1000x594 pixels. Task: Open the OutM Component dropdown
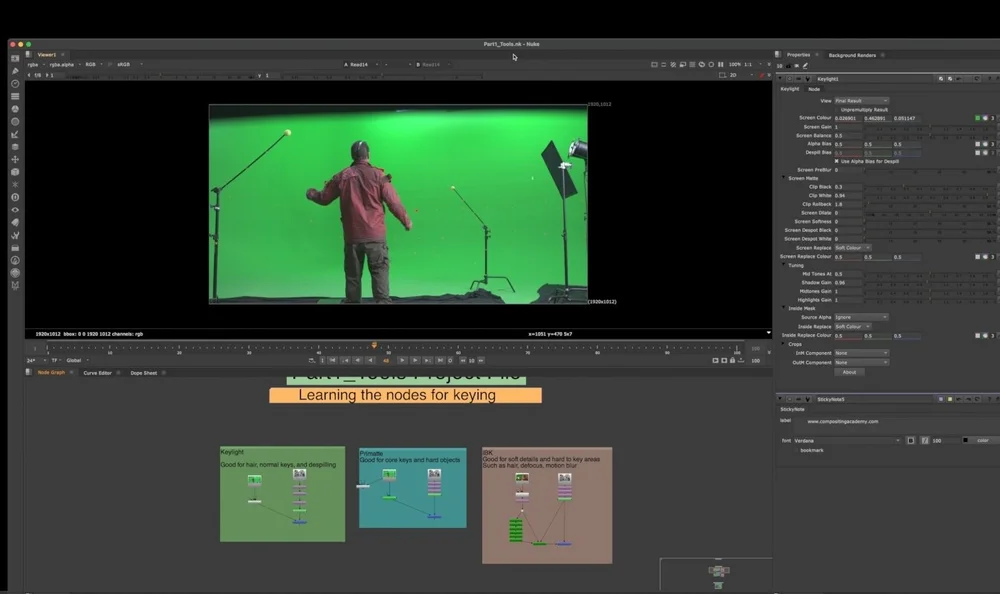(861, 362)
